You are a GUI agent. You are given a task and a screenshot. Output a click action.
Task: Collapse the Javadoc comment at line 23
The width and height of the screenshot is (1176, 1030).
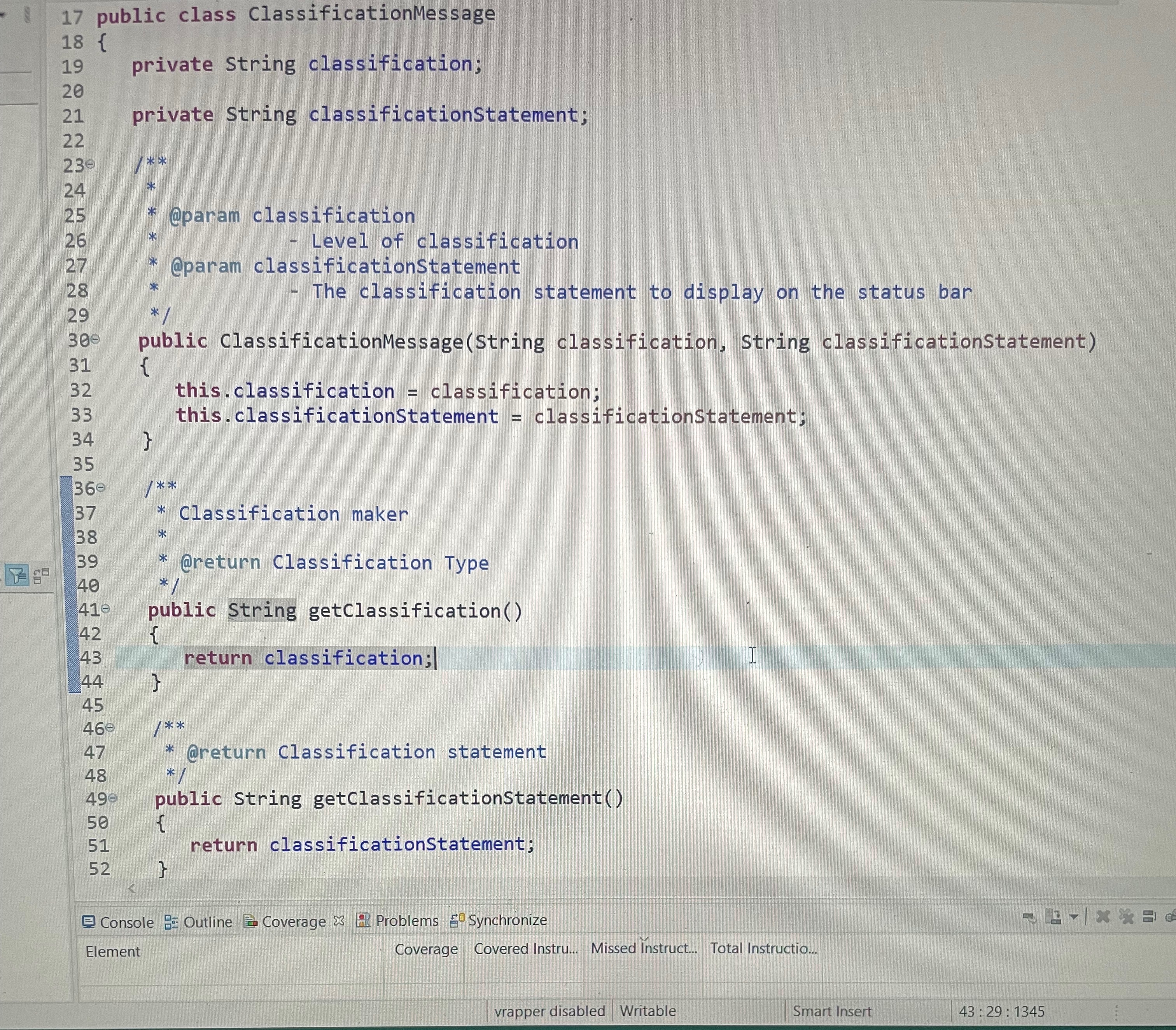point(90,165)
